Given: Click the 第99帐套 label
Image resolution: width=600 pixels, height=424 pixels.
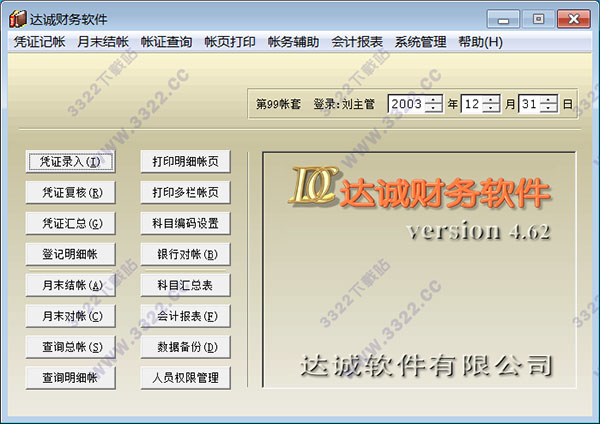Looking at the screenshot, I should (278, 104).
